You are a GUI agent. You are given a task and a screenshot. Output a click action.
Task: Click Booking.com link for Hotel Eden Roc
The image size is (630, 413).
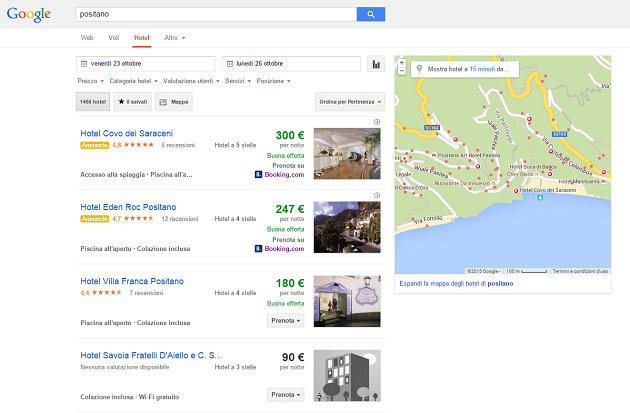(x=284, y=249)
